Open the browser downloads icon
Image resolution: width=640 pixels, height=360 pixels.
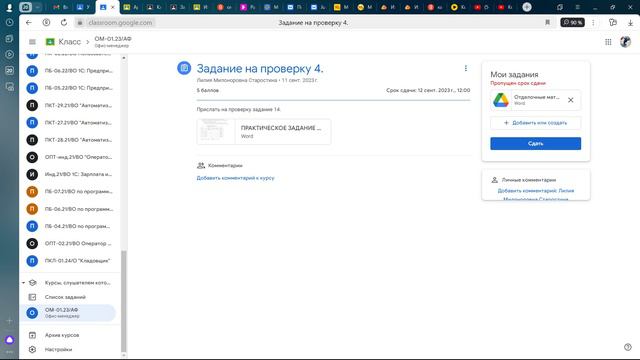click(x=630, y=22)
